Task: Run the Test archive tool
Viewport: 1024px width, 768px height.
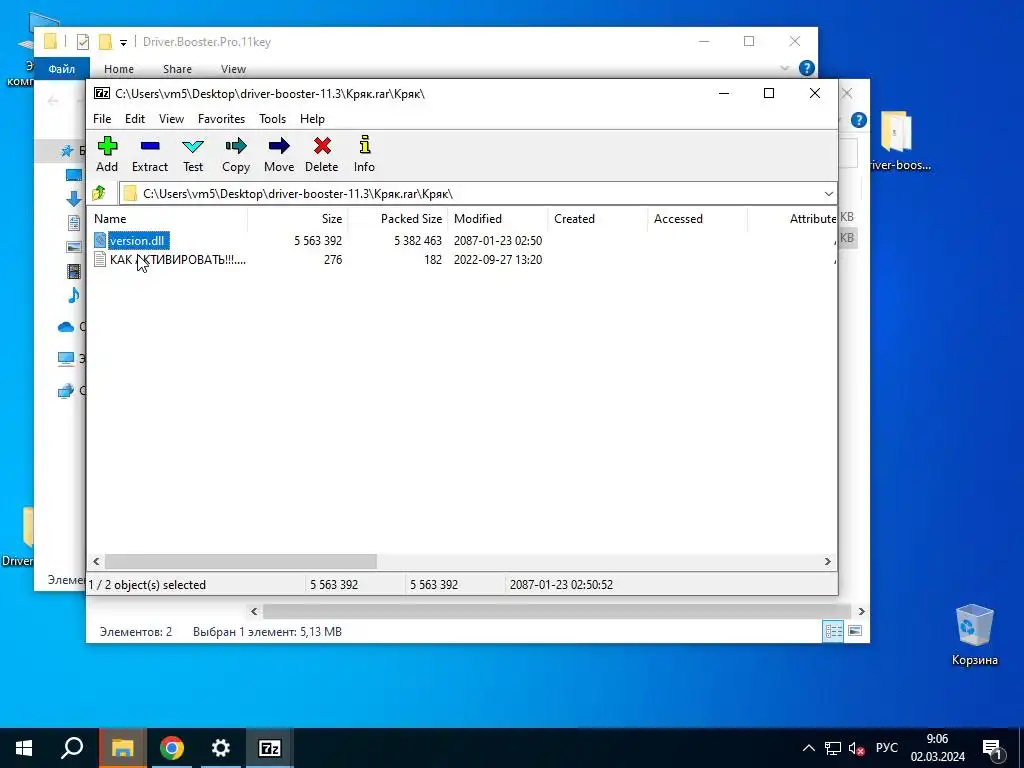Action: [x=193, y=154]
